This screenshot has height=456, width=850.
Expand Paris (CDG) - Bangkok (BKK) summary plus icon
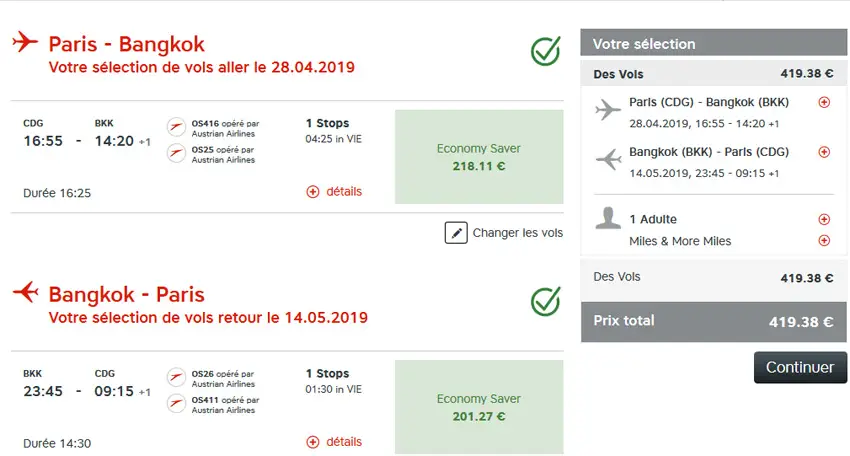tap(824, 102)
